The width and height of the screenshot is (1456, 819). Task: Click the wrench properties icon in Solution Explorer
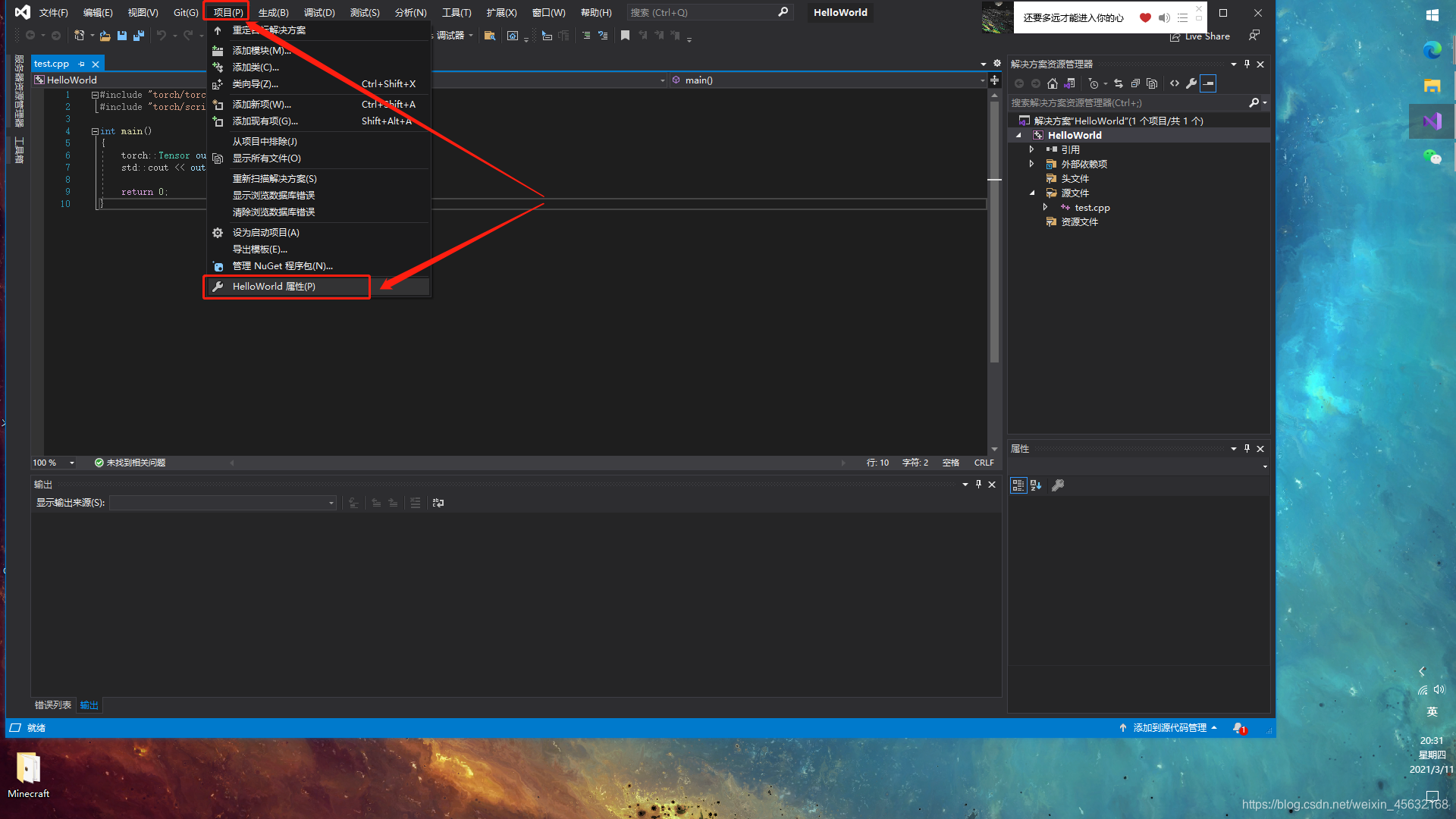1191,83
